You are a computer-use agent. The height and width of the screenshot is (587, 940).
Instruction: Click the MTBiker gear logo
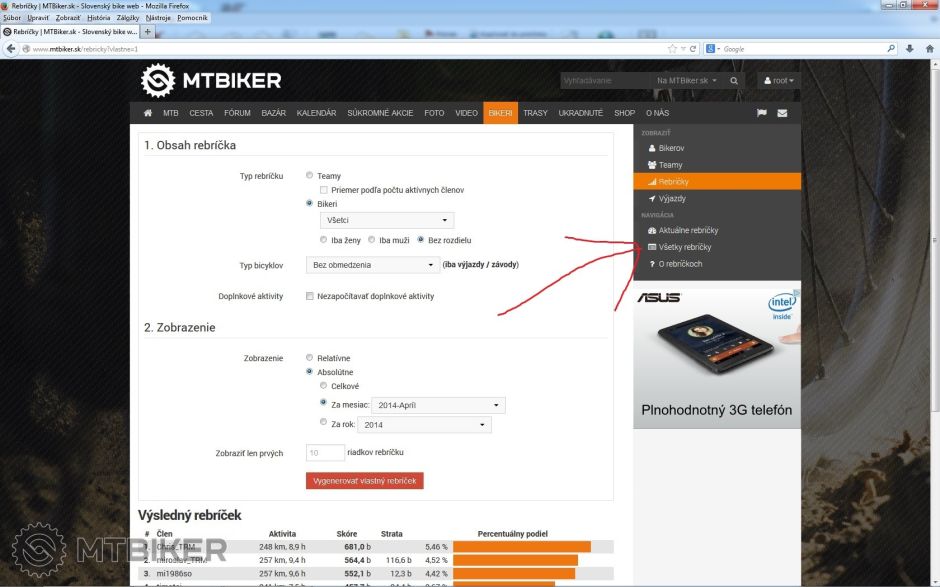158,80
